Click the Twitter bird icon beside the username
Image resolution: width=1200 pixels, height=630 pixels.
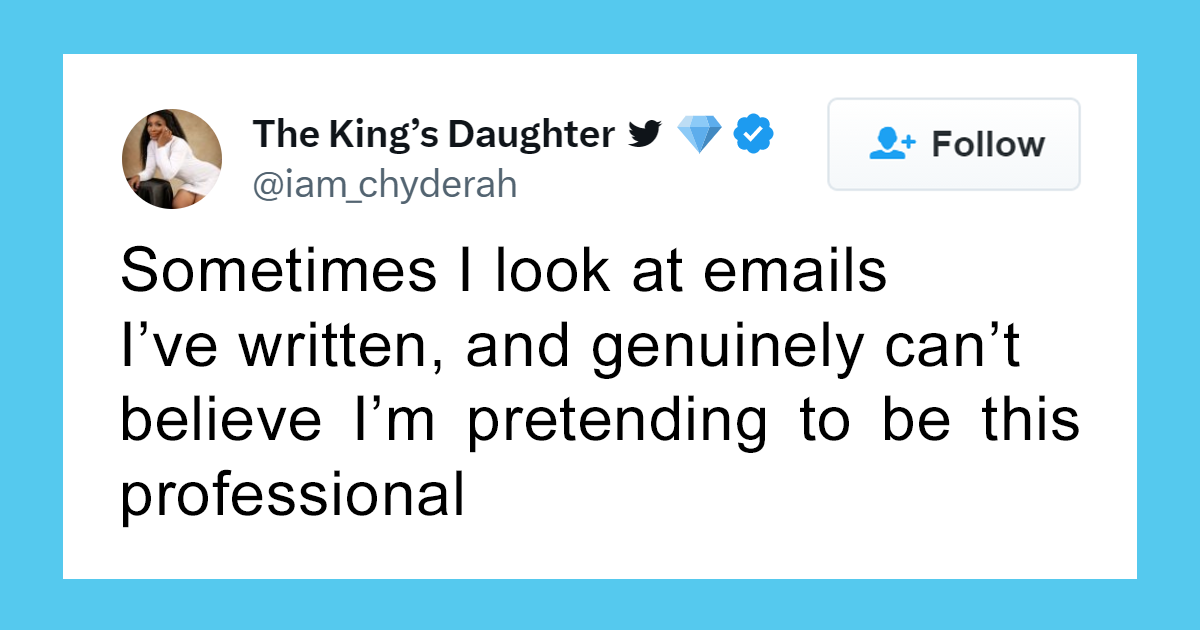click(x=646, y=133)
